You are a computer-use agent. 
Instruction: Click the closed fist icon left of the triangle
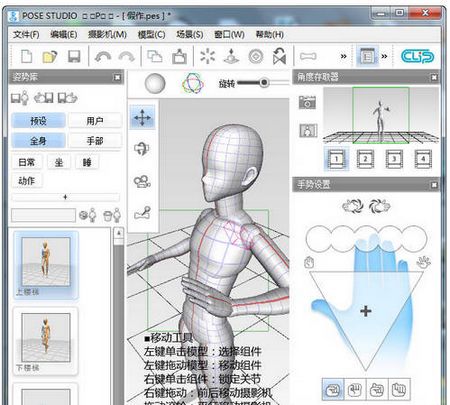pyautogui.click(x=309, y=262)
